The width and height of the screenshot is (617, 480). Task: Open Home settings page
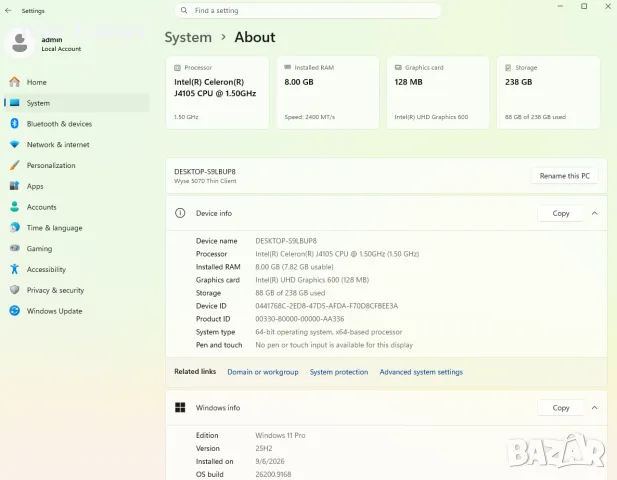[x=77, y=82]
